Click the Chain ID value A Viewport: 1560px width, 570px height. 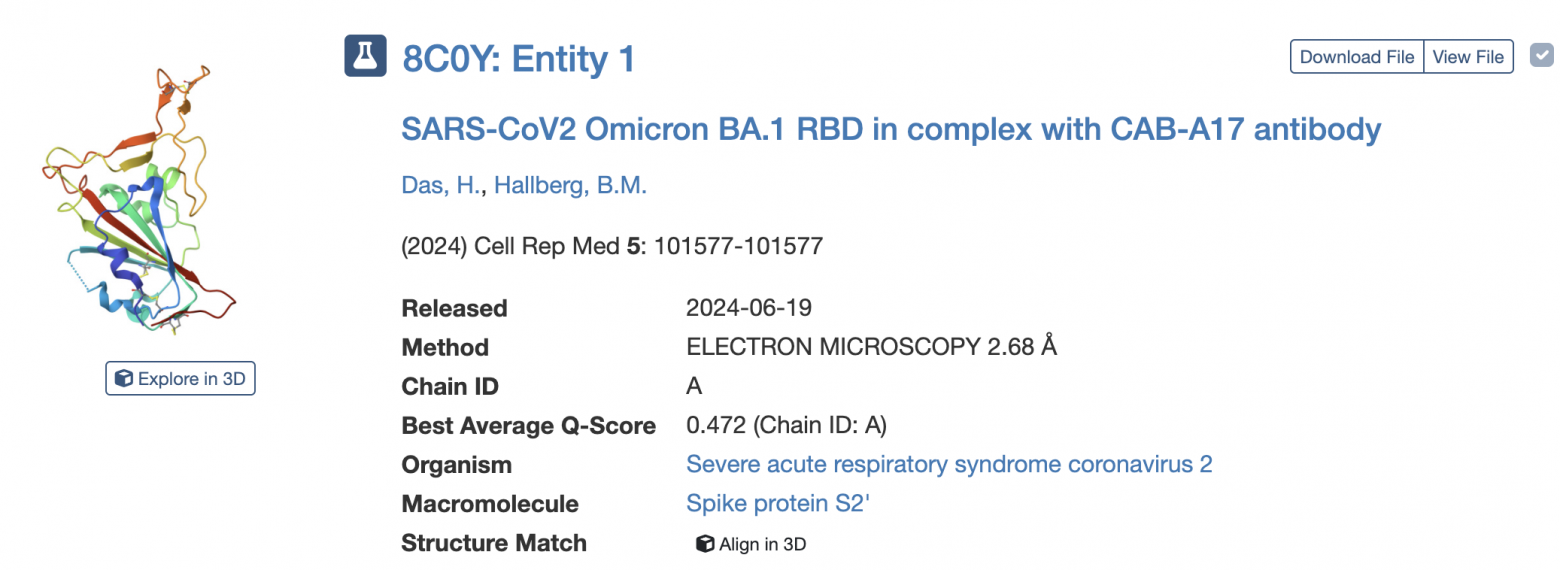pyautogui.click(x=694, y=386)
